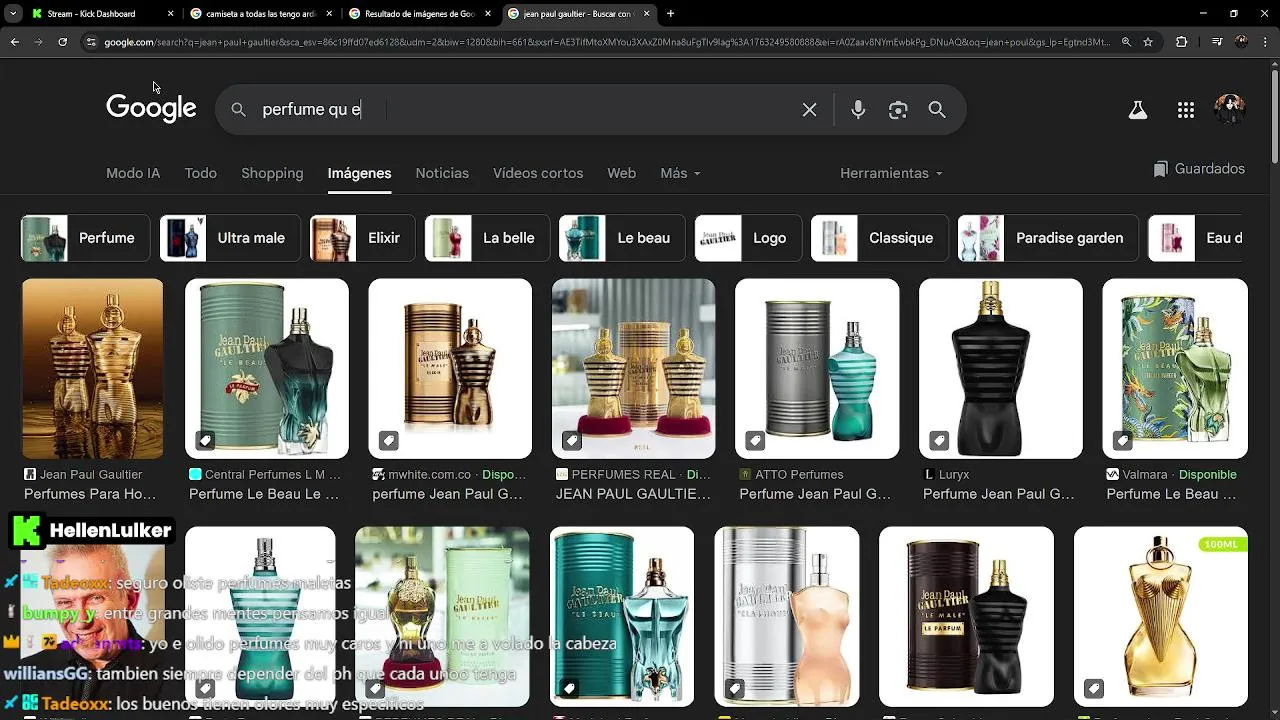
Task: Open 'JEAN PAUL GAULTIE...' result link
Action: tap(633, 494)
